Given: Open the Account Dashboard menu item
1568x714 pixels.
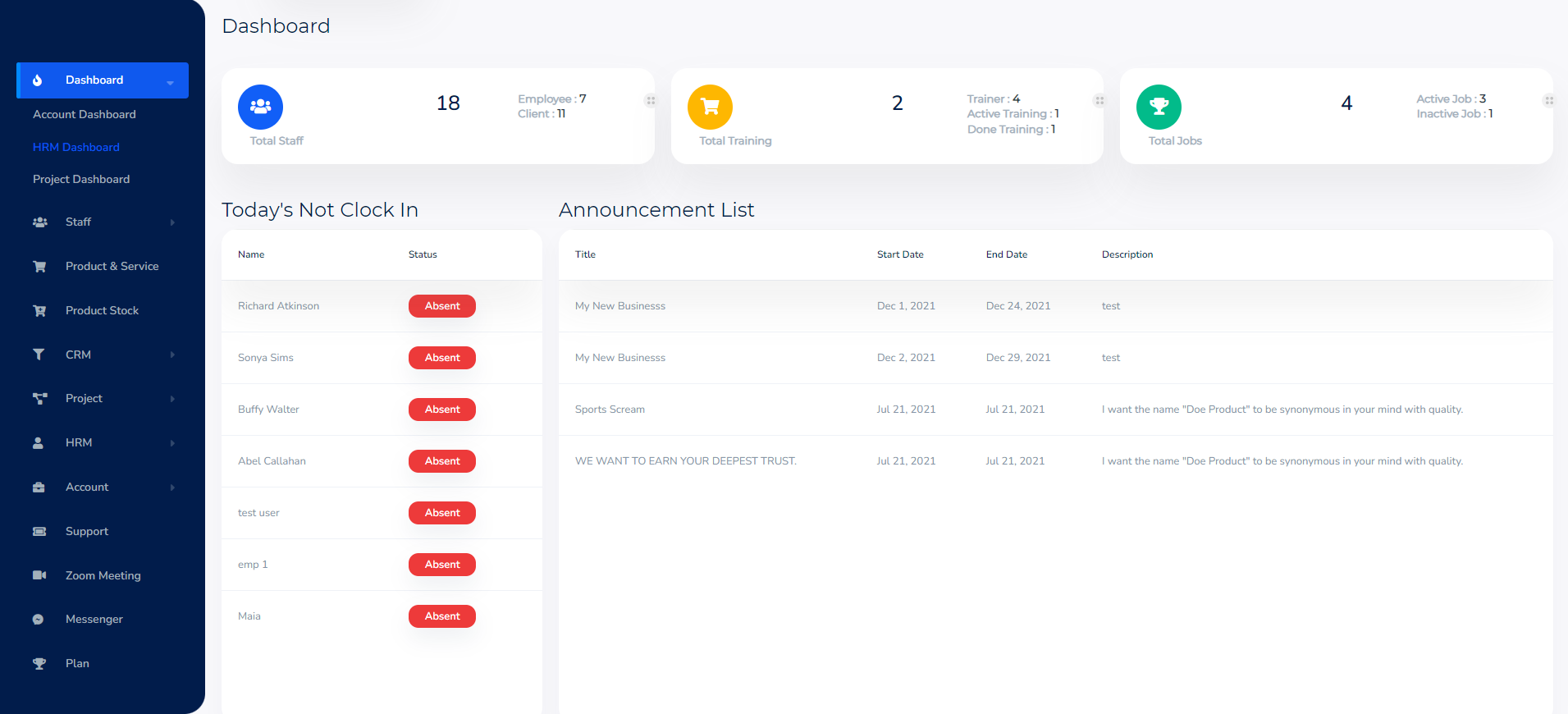Looking at the screenshot, I should [x=85, y=114].
